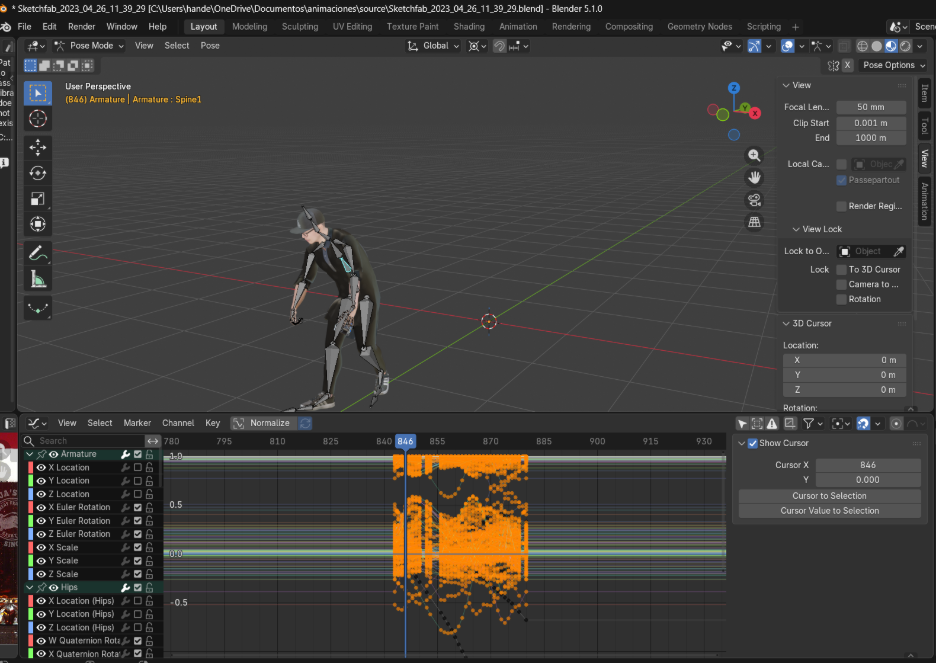Screen dimensions: 936x663
Task: Toggle the Normalize button
Action: (x=262, y=423)
